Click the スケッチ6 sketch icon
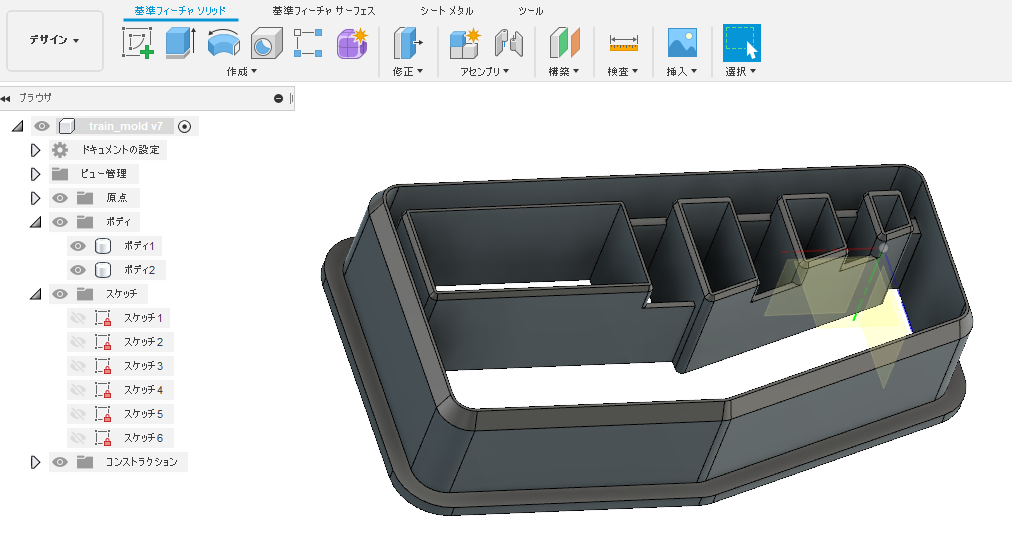This screenshot has height=542, width=1012. click(x=103, y=437)
